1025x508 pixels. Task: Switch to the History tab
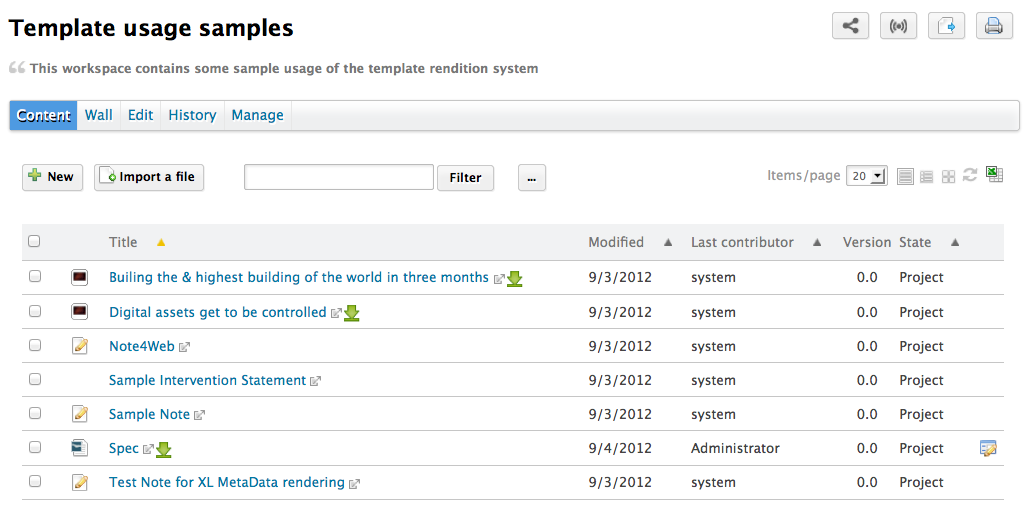[192, 115]
